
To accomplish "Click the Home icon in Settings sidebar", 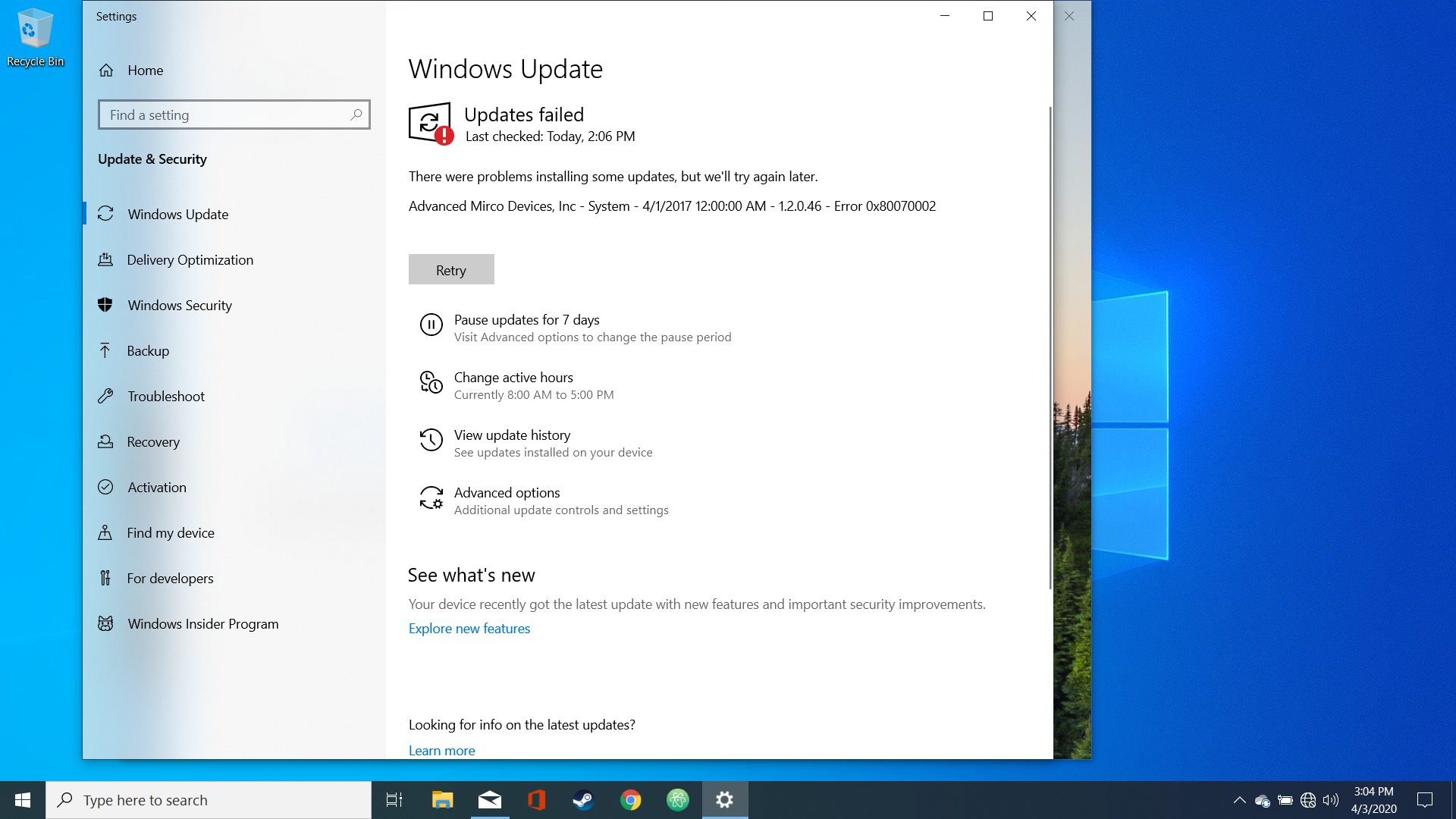I will click(x=106, y=71).
